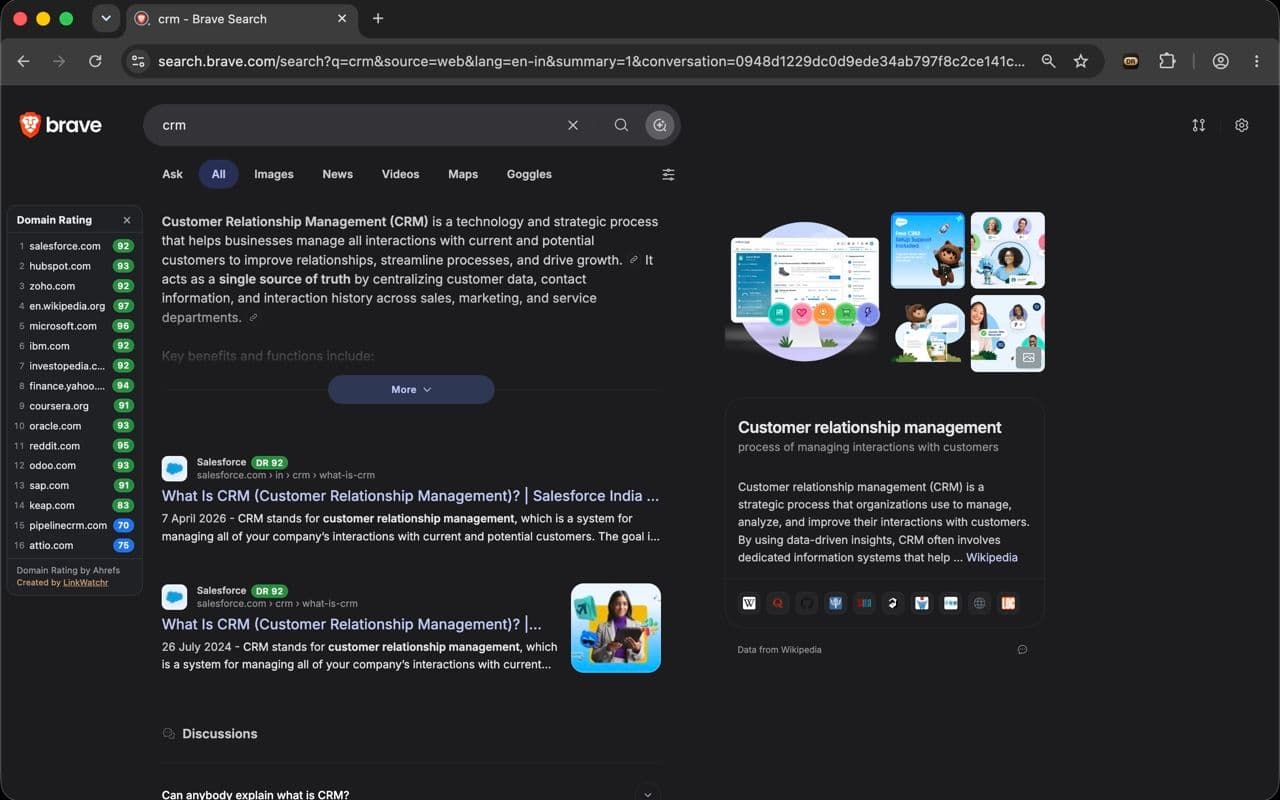Switch to the Maps tab
Viewport: 1280px width, 800px height.
pyautogui.click(x=463, y=174)
